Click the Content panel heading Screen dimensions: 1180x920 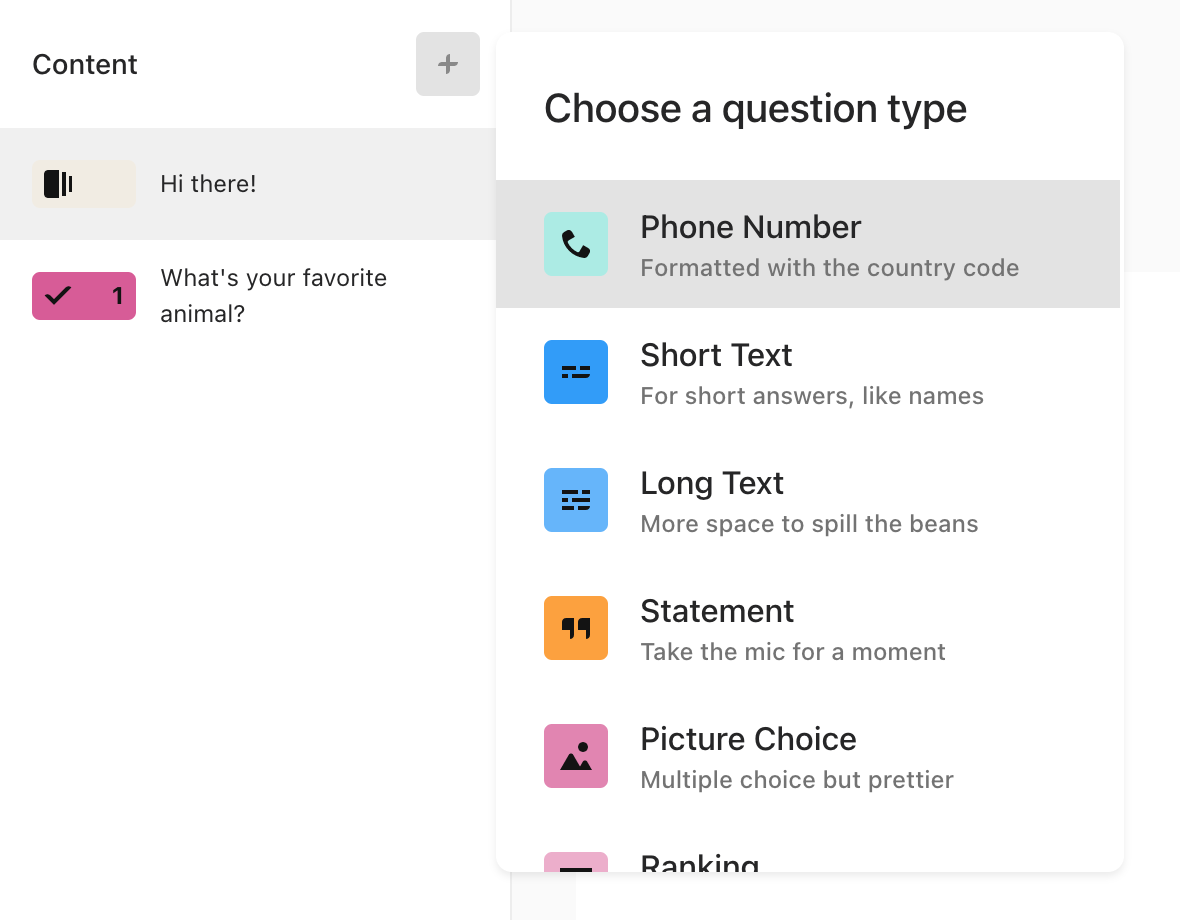[x=84, y=65]
